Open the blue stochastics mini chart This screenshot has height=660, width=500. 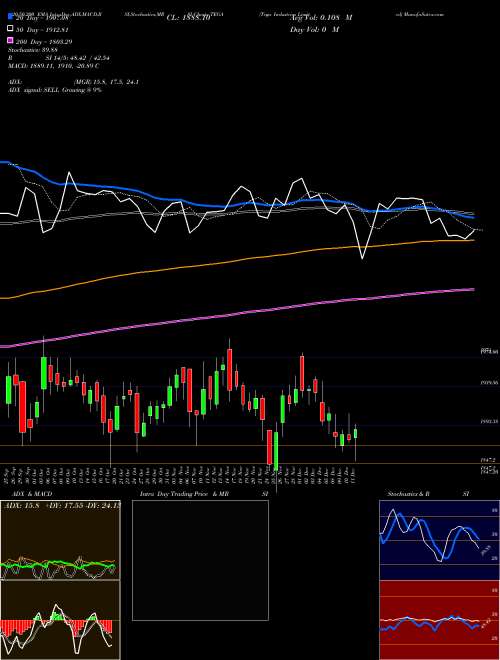point(439,540)
